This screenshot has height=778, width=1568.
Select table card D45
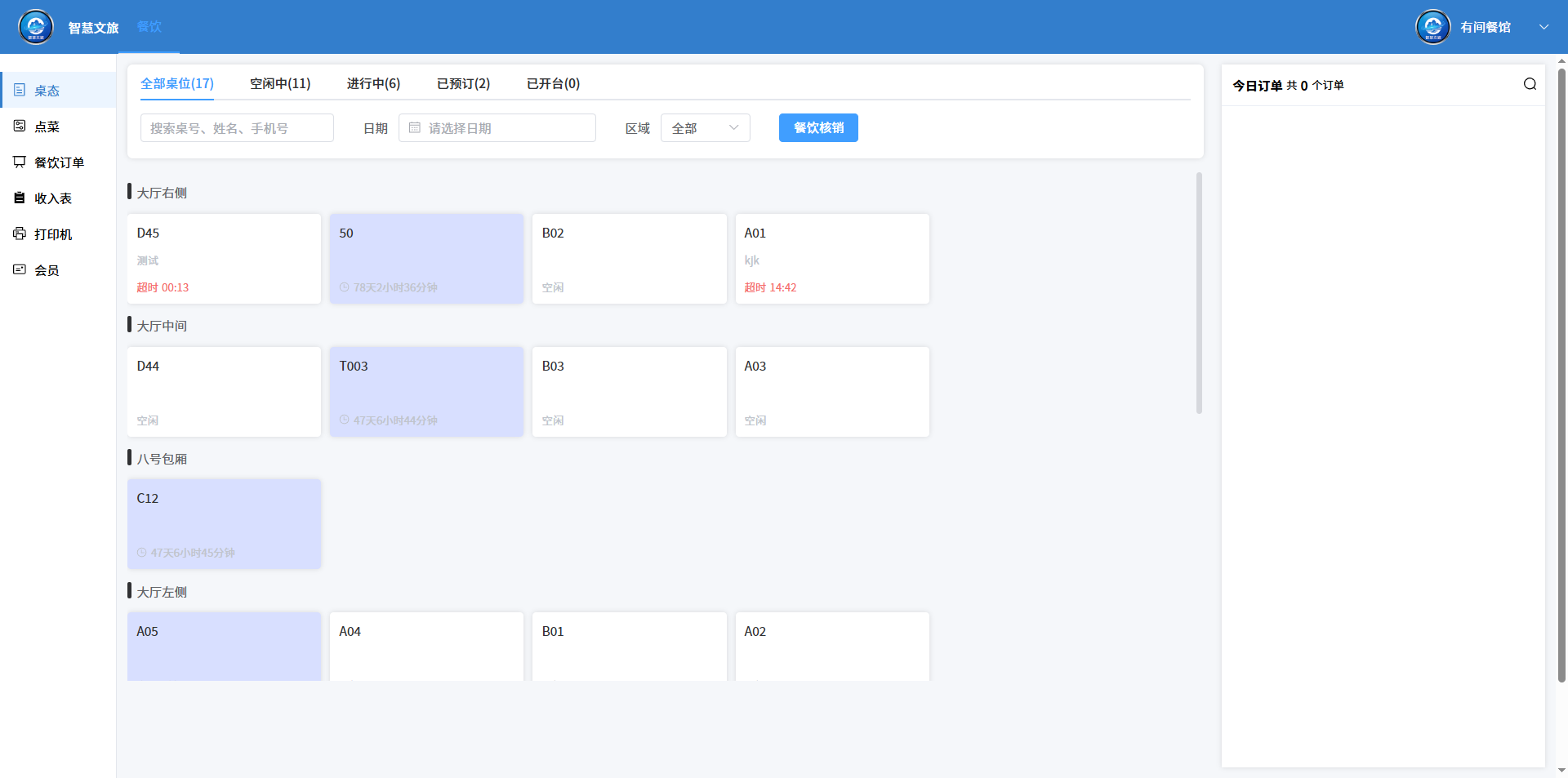click(224, 259)
